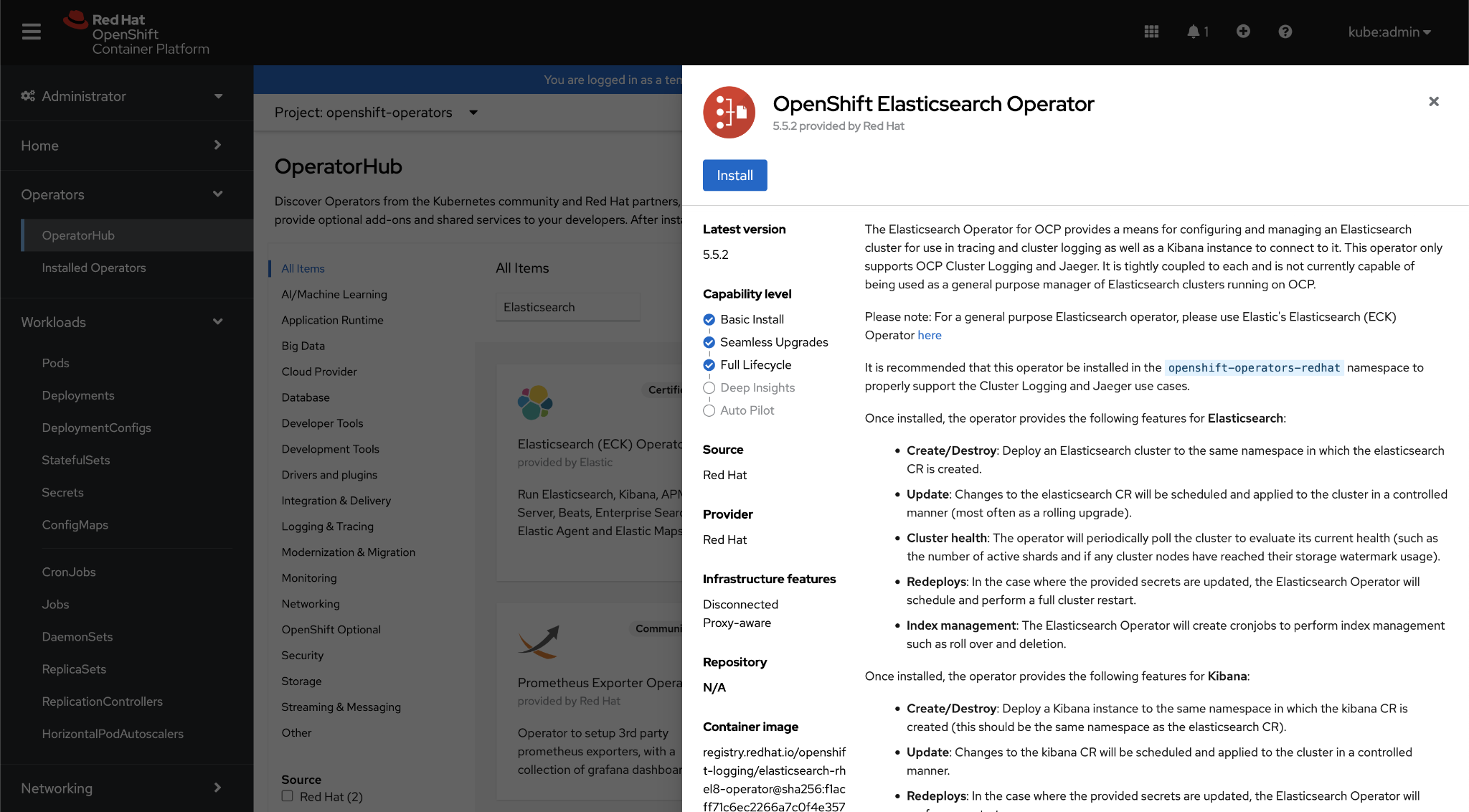Screen dimensions: 1469x812
Task: Filter by Developer Tools category
Action: (x=322, y=423)
